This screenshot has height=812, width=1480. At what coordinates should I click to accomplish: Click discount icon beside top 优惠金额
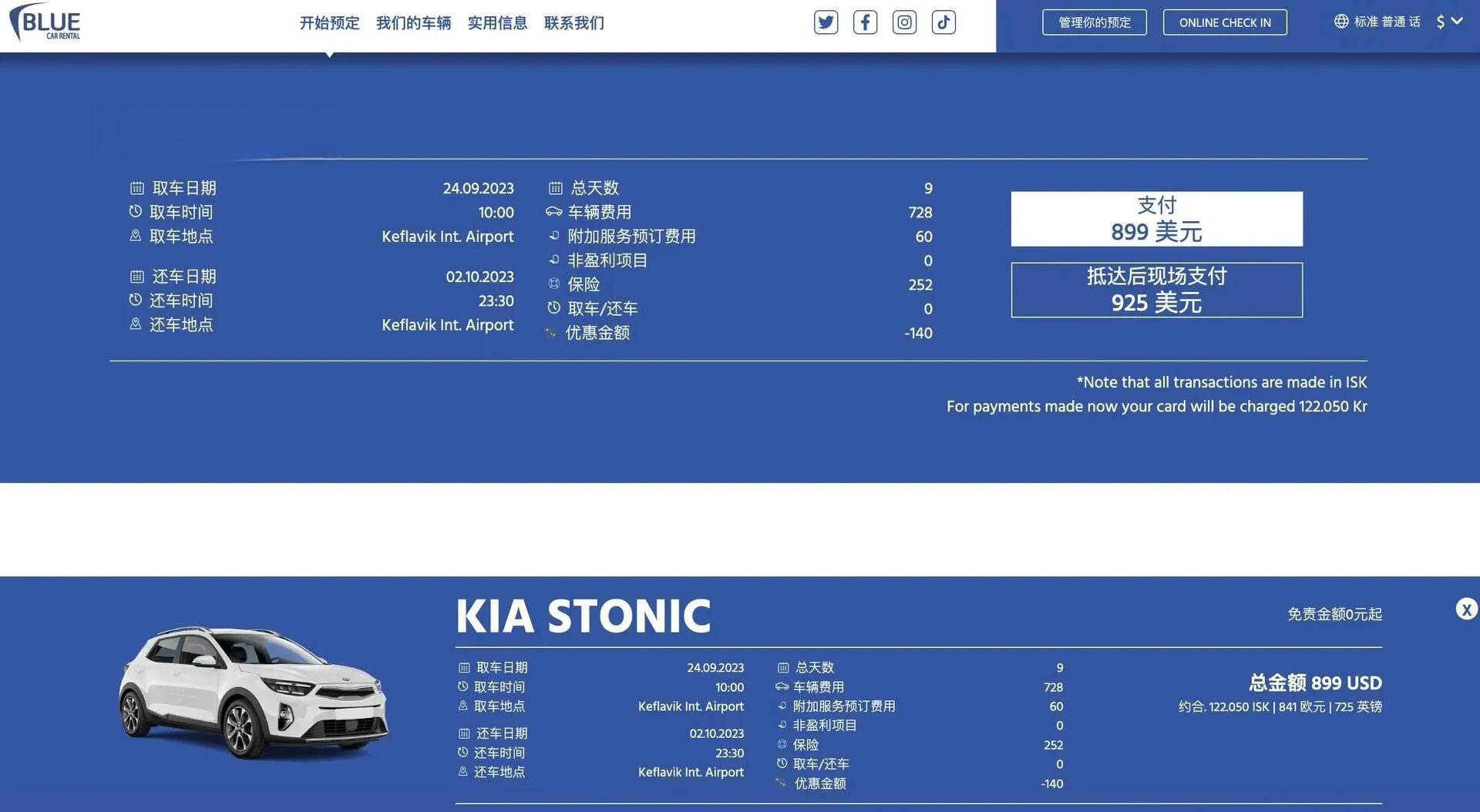pyautogui.click(x=551, y=333)
